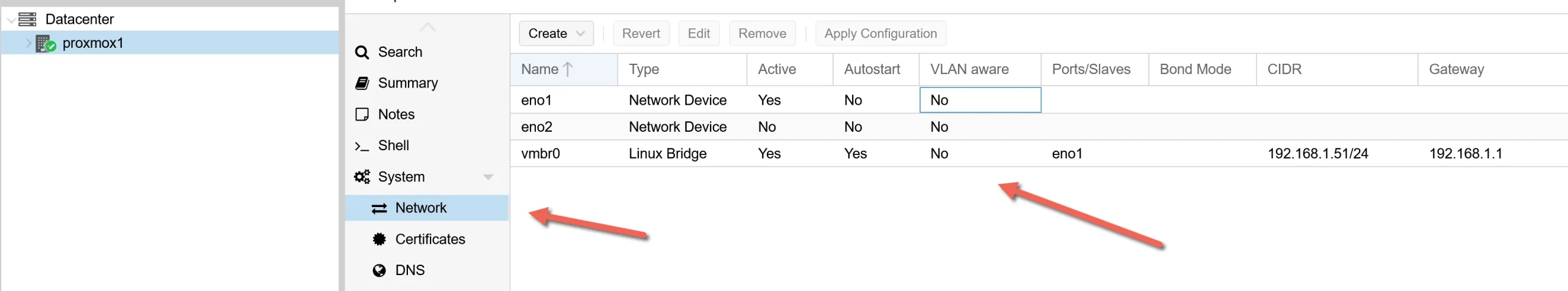The width and height of the screenshot is (1568, 291).
Task: Click the Revert button
Action: [x=641, y=34]
